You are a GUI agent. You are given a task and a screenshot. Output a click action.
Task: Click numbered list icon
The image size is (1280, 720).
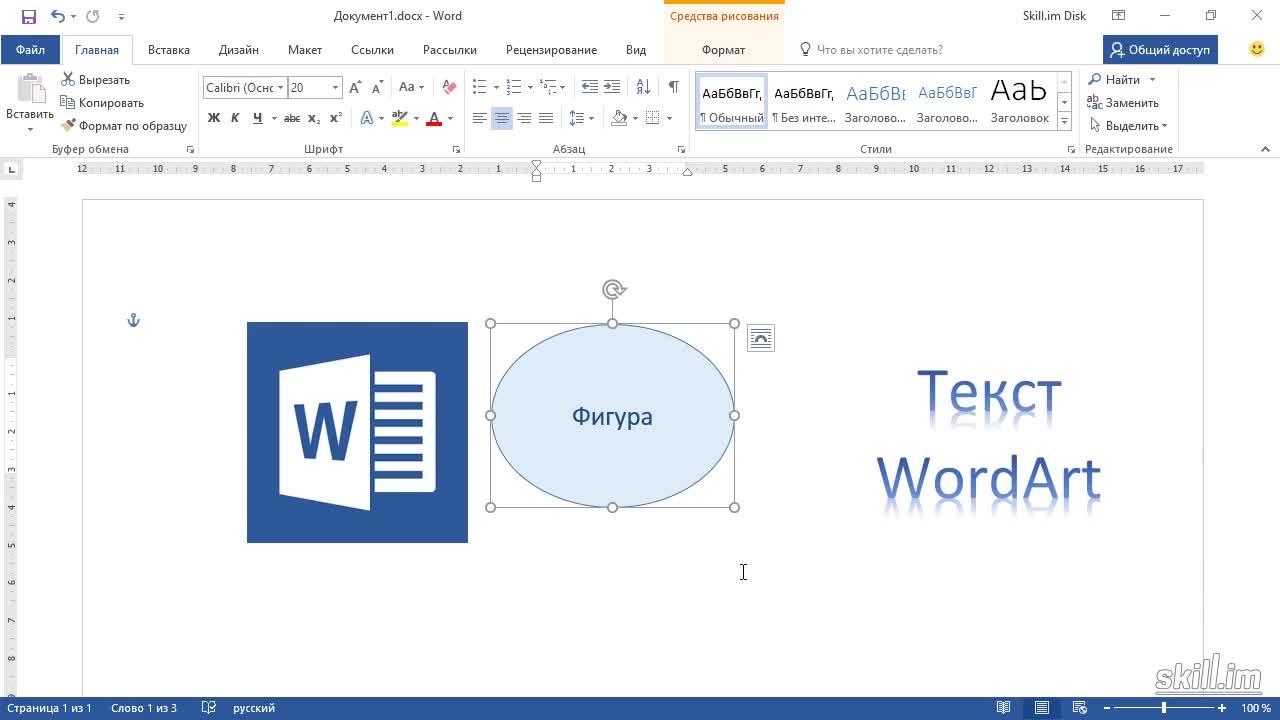514,88
